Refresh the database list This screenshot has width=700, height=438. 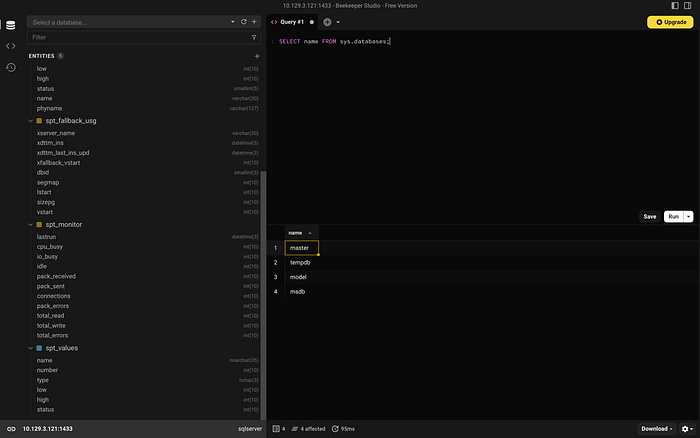pyautogui.click(x=244, y=22)
